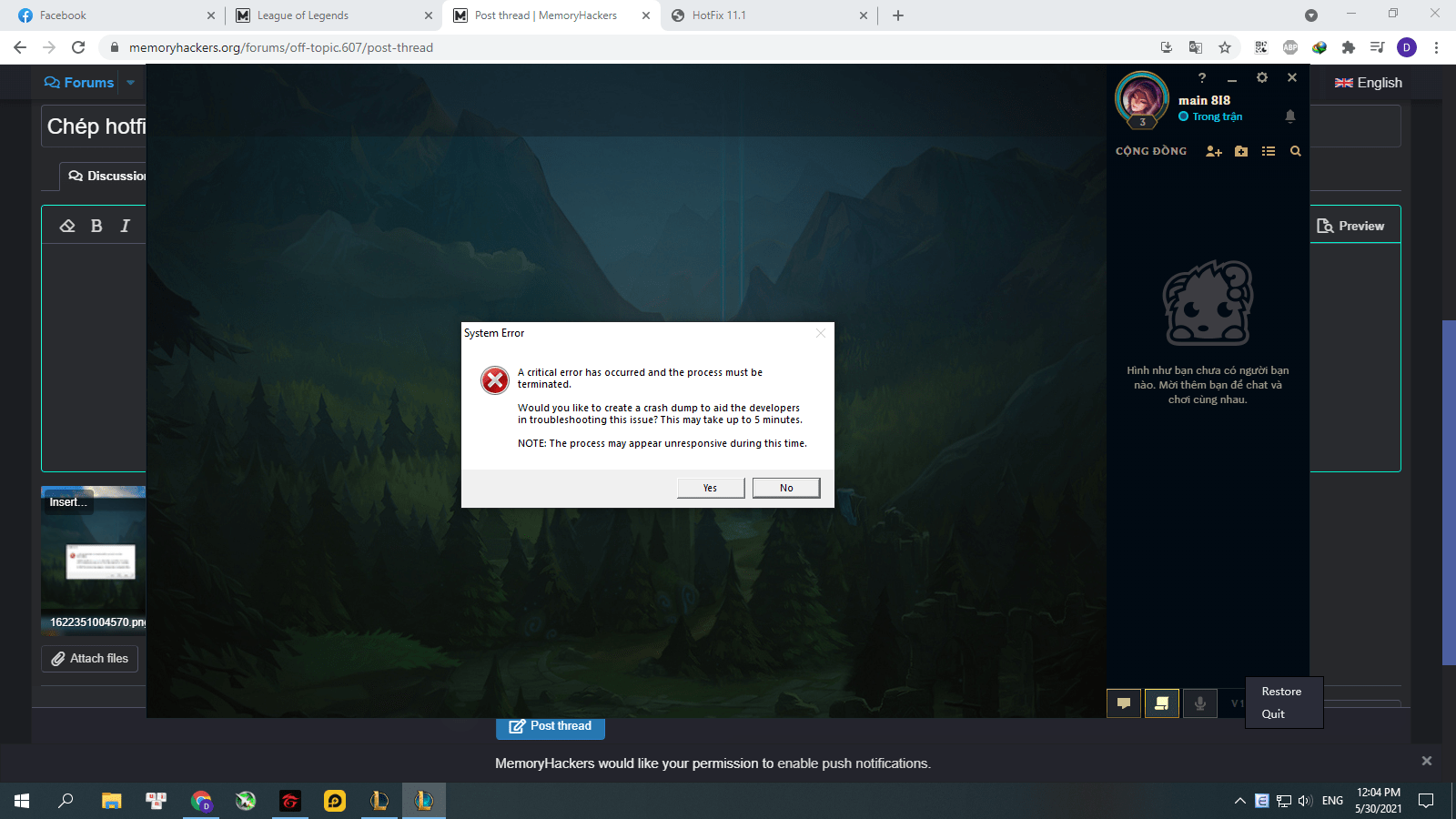Click the Preview button
The height and width of the screenshot is (819, 1456).
click(x=1351, y=226)
